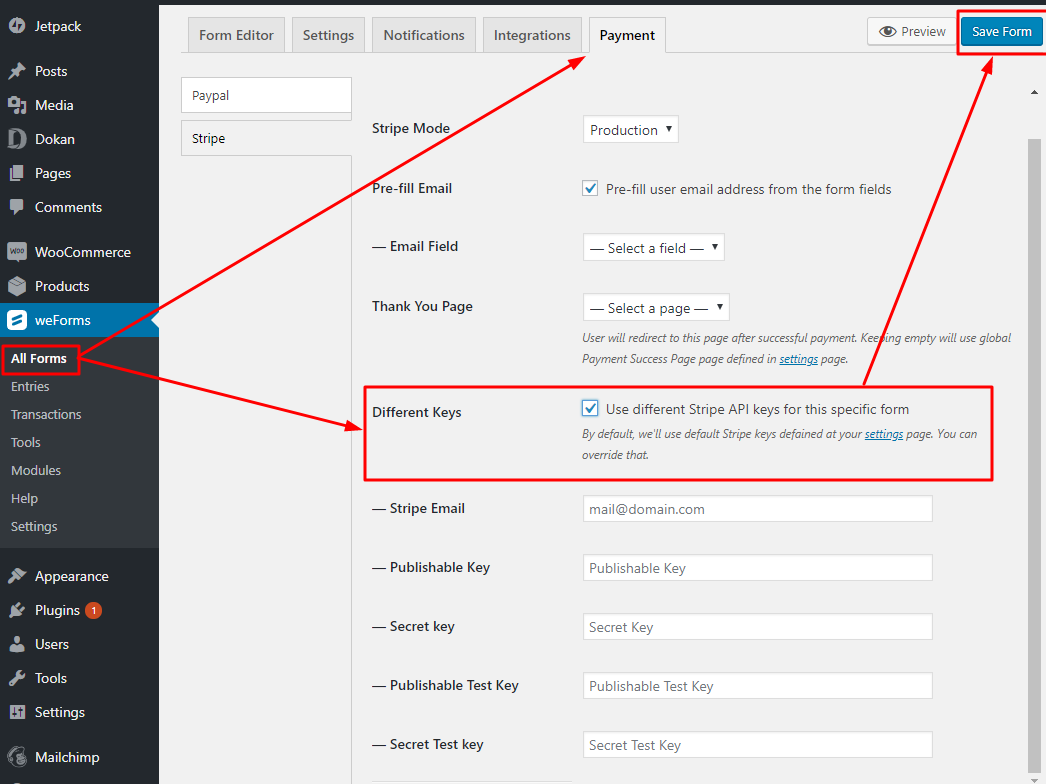Open Appearance menu label
Image resolution: width=1046 pixels, height=784 pixels.
71,576
